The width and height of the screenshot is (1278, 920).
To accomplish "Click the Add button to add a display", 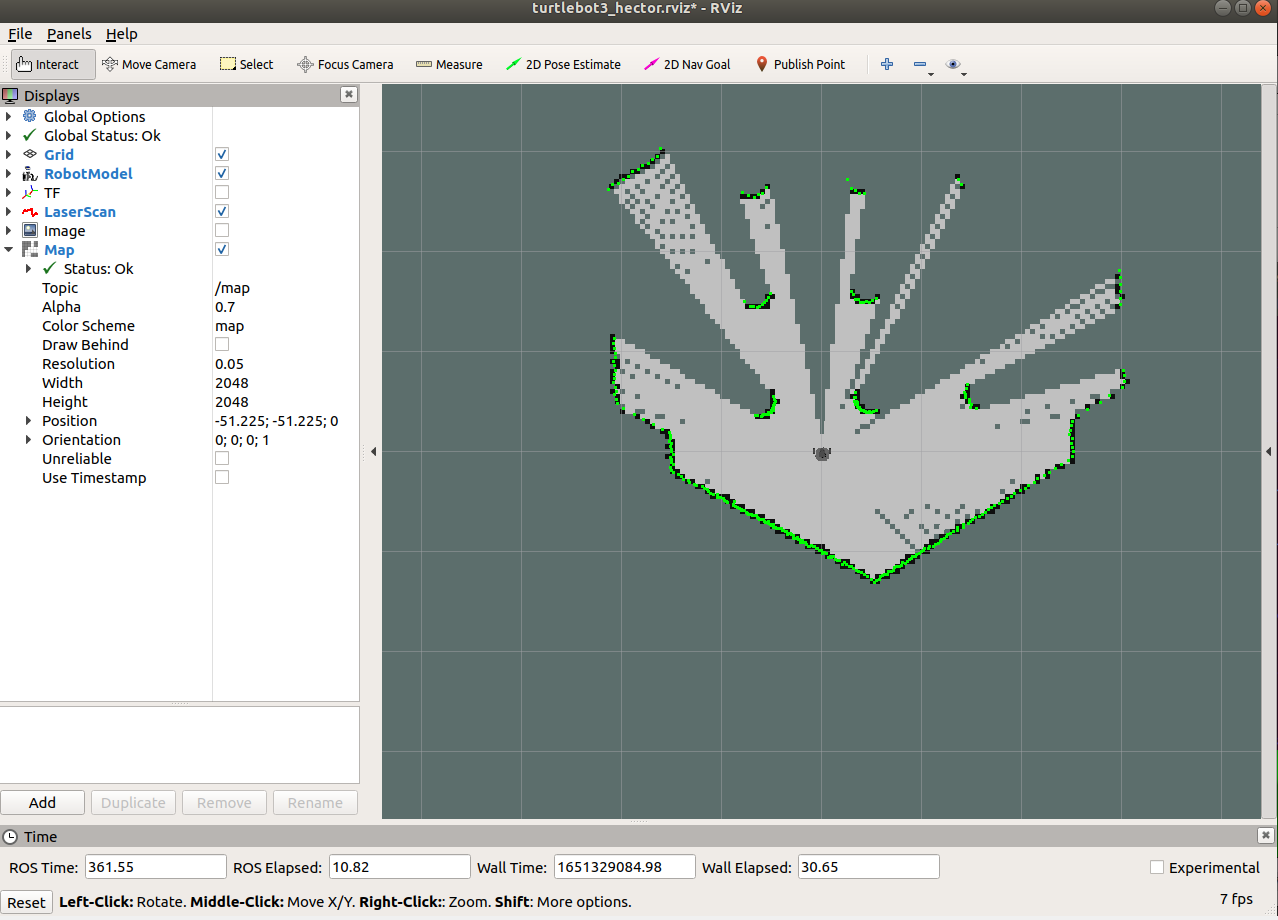I will click(x=42, y=802).
